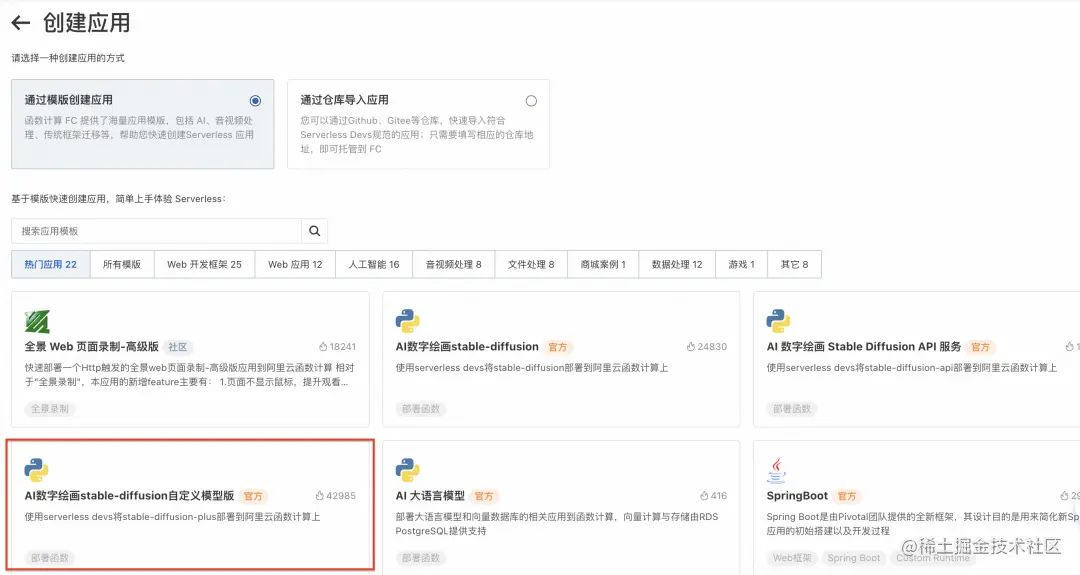
Task: Open 音视频处理 8 tab
Action: (454, 264)
